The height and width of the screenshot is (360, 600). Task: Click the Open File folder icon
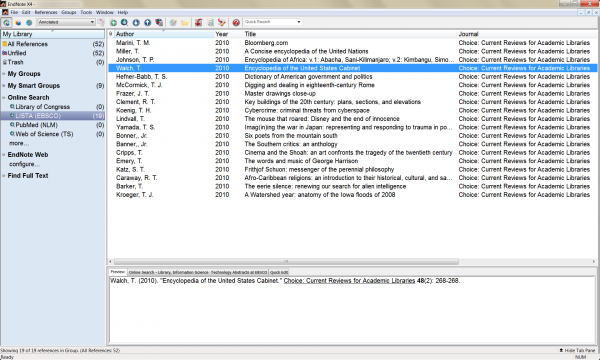185,23
